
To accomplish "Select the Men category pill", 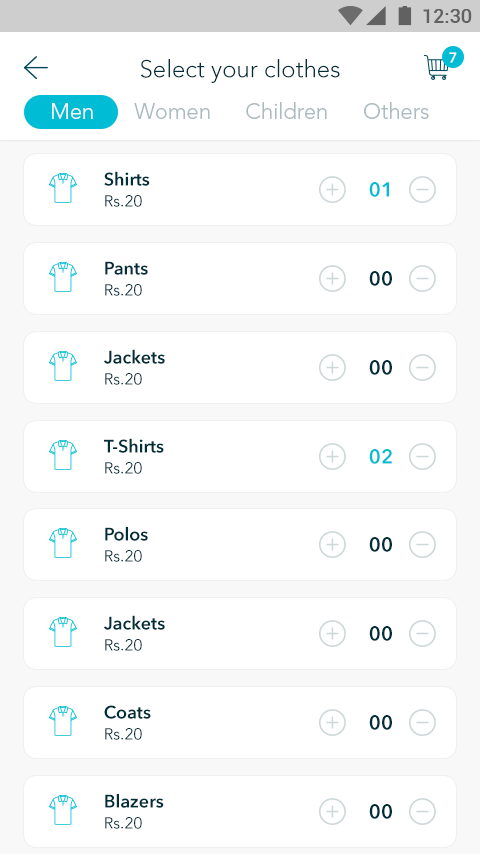I will coord(71,112).
